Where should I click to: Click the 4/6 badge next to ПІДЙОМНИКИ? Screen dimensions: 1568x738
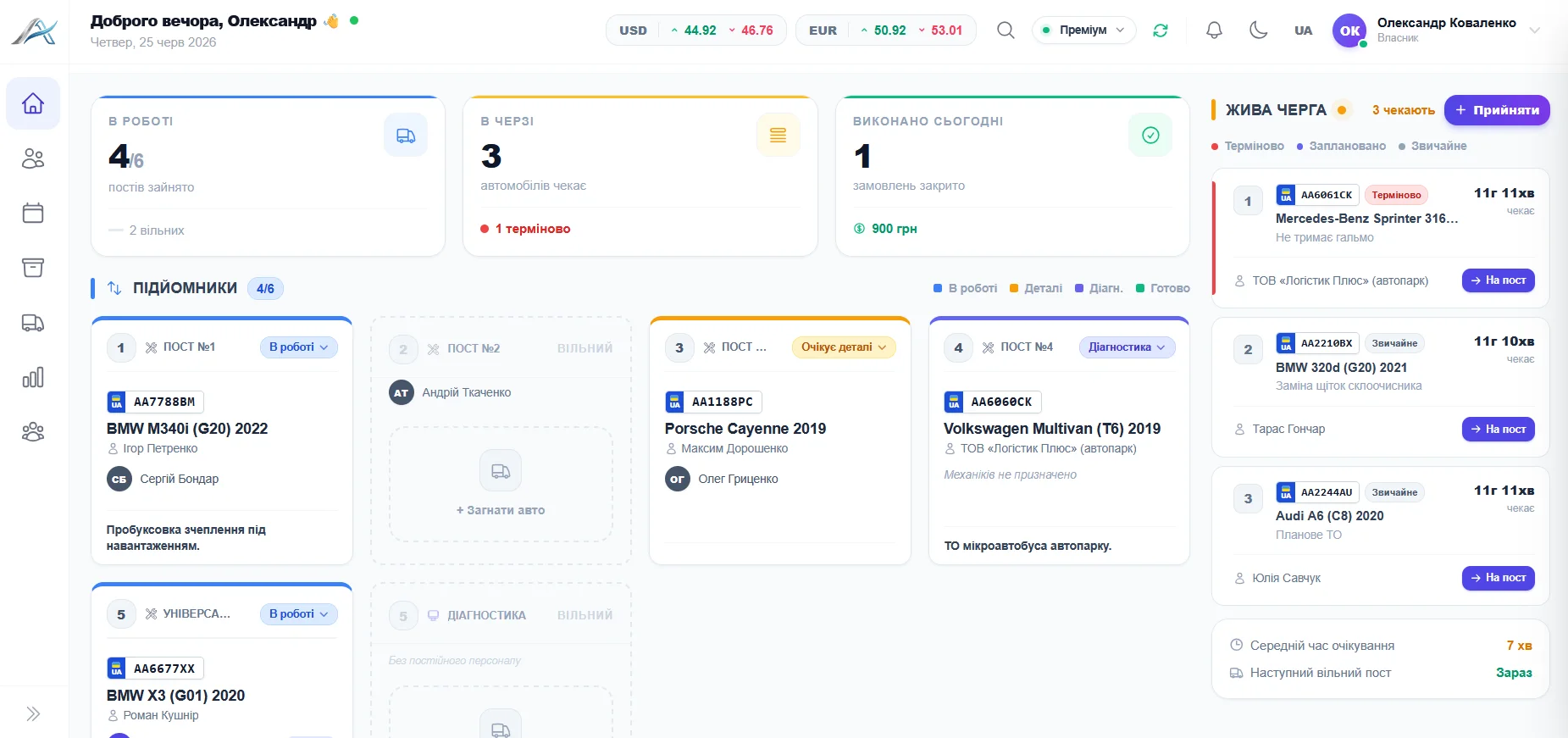(265, 288)
